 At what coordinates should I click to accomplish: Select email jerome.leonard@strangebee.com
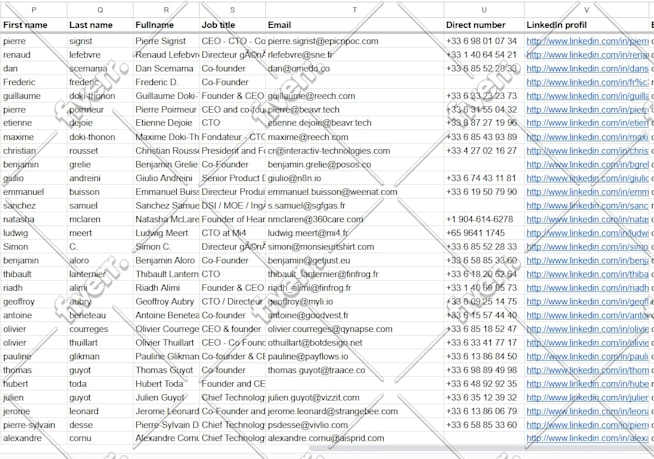[333, 411]
